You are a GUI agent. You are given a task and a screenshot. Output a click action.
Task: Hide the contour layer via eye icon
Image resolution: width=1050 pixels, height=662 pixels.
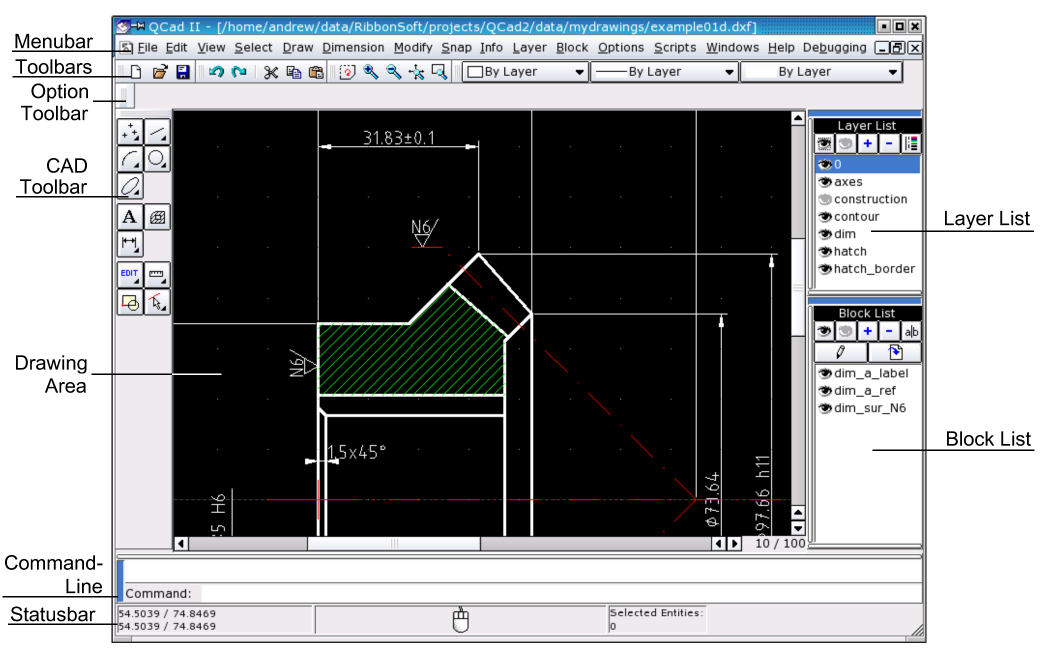[826, 217]
